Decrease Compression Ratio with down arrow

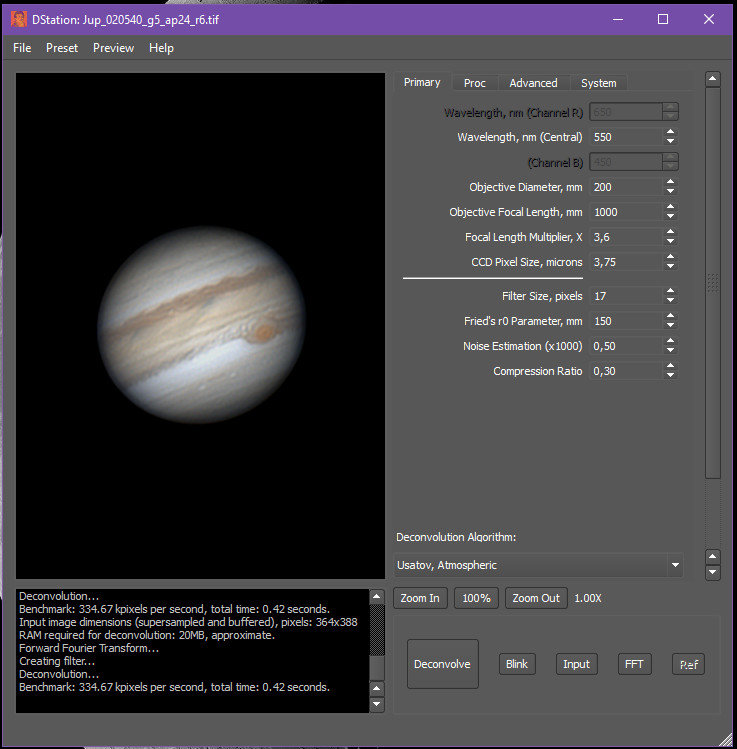[671, 375]
